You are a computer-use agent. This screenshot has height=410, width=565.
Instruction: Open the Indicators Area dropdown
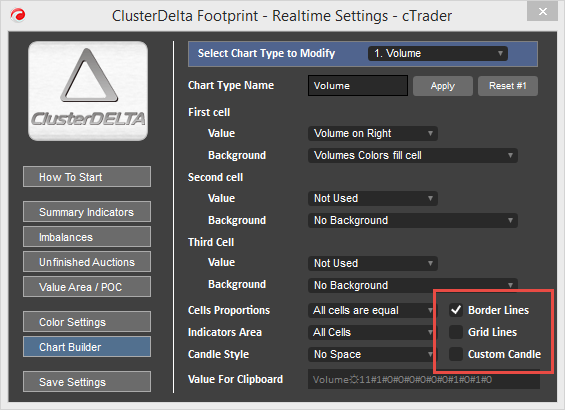[x=371, y=332]
